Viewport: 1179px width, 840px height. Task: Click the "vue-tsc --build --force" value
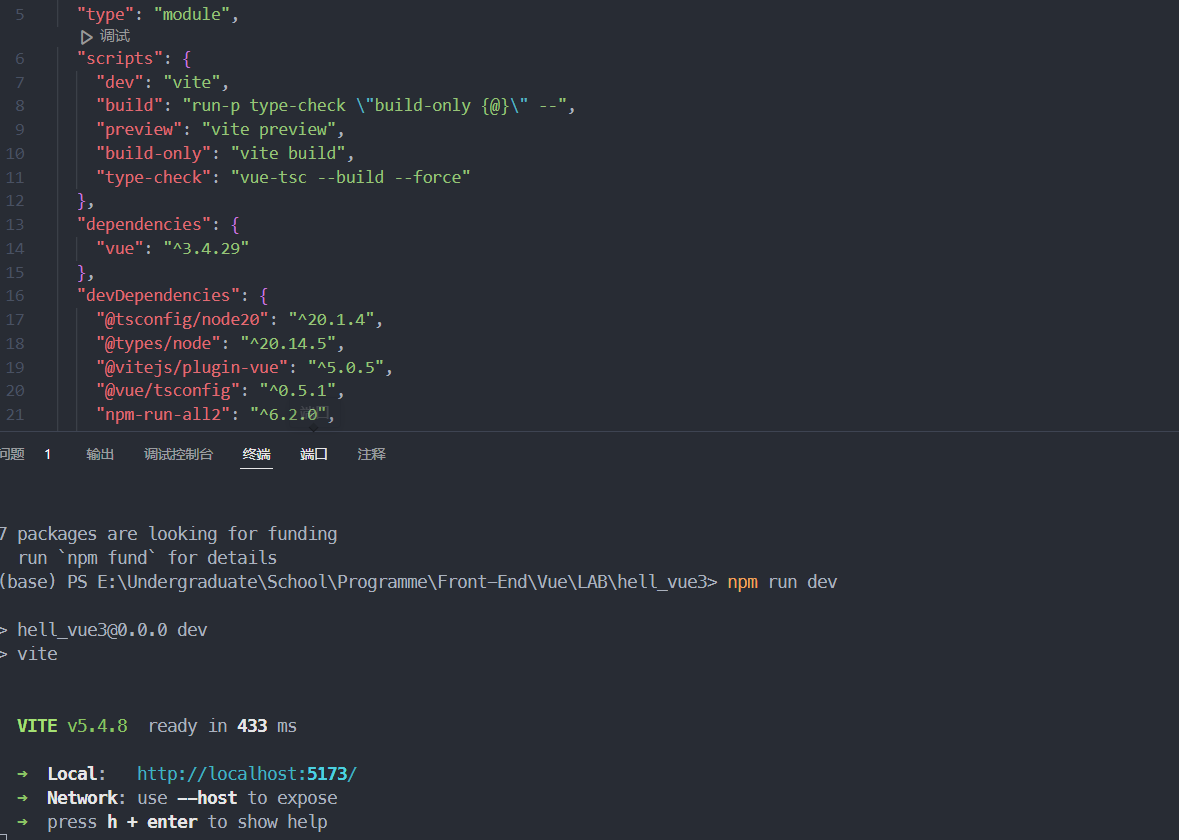(x=350, y=177)
